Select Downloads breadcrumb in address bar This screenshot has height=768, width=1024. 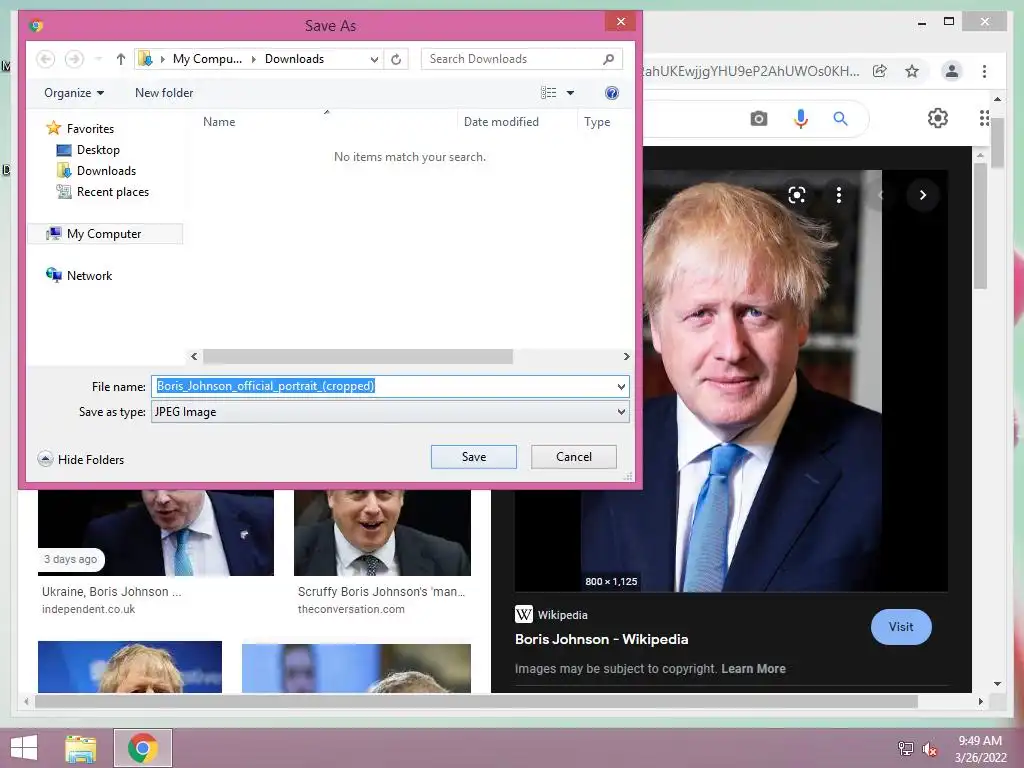coord(294,59)
